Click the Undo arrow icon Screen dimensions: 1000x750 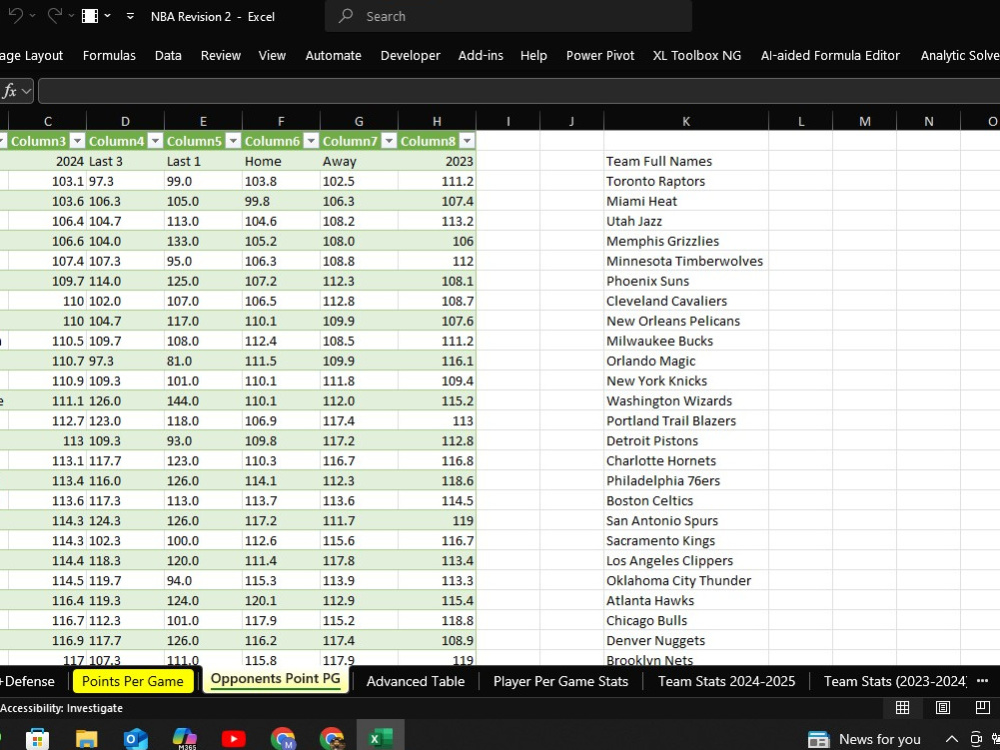coord(15,16)
